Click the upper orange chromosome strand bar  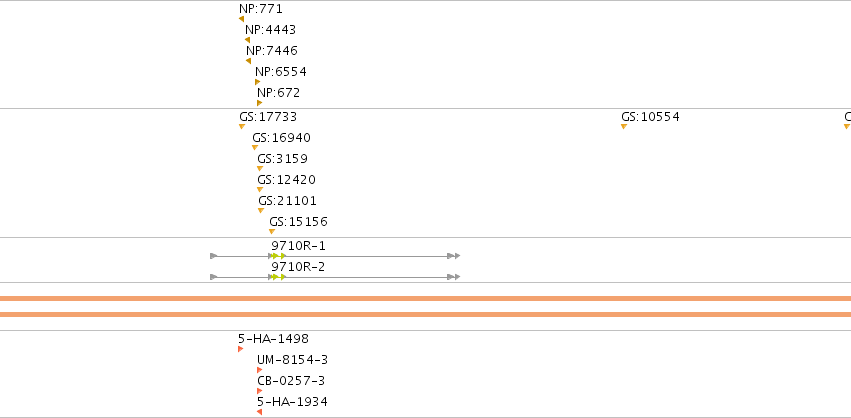click(x=426, y=299)
